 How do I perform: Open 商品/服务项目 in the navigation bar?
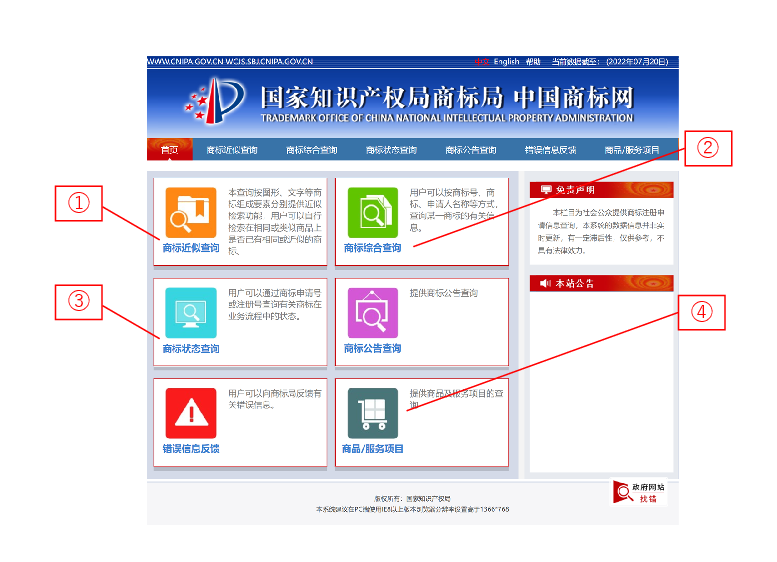[632, 150]
